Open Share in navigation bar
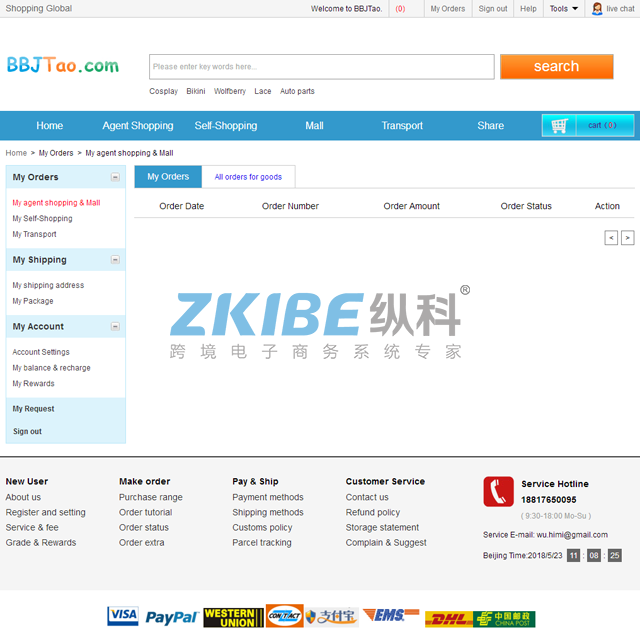The image size is (640, 642). pyautogui.click(x=490, y=125)
